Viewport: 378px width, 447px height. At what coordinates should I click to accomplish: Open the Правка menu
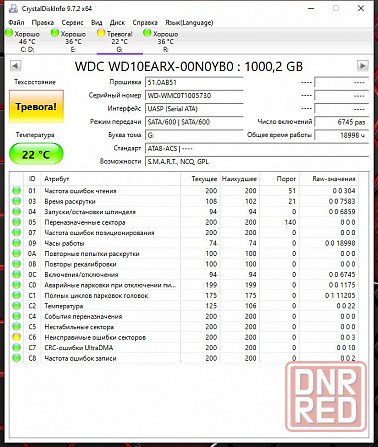pyautogui.click(x=43, y=23)
